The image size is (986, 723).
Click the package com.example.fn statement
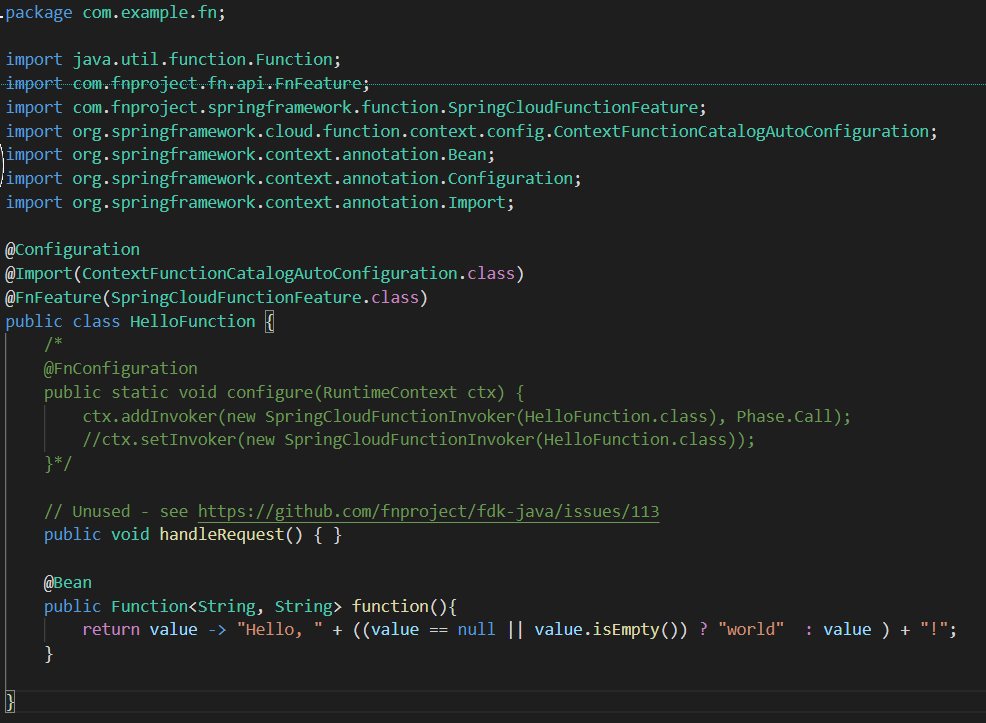(x=116, y=13)
